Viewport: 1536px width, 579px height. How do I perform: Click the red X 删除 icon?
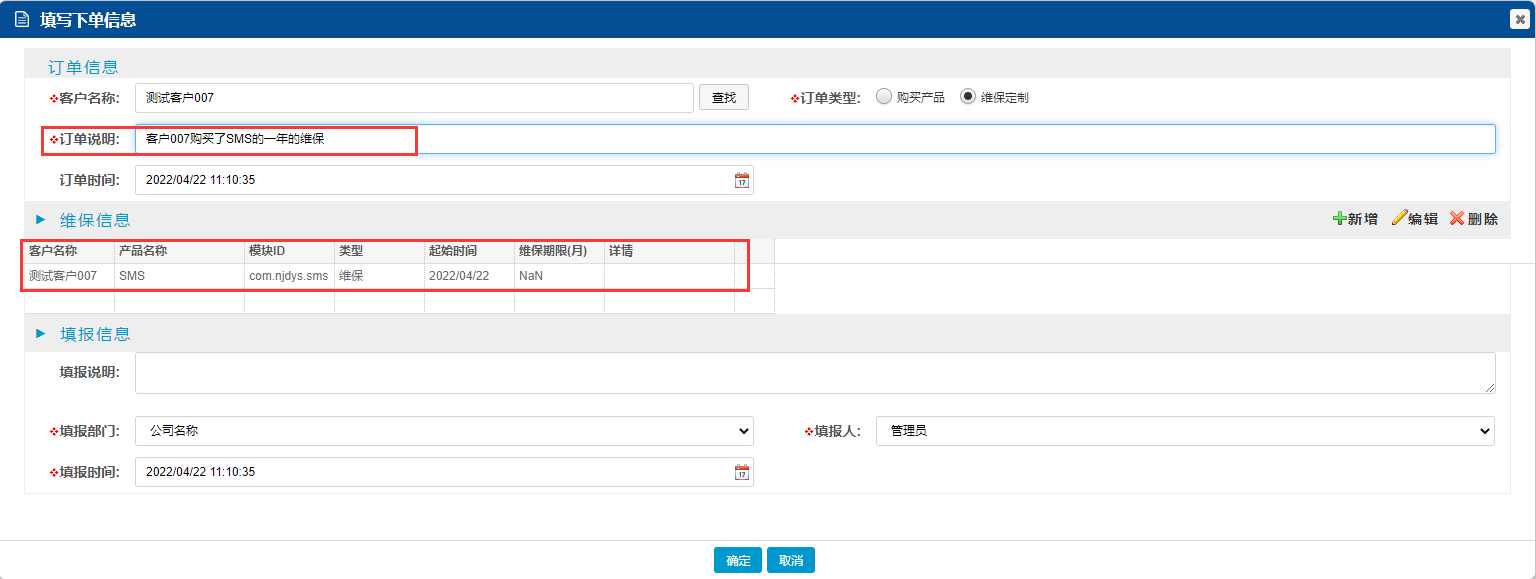[1457, 219]
